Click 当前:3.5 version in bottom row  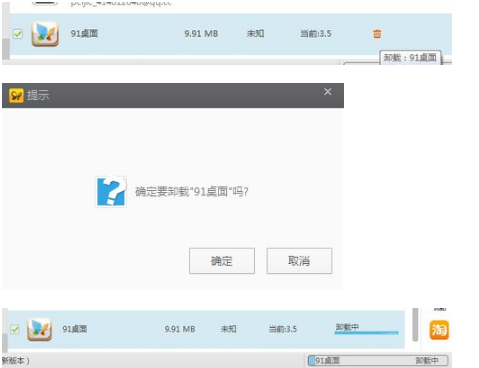[x=283, y=329]
